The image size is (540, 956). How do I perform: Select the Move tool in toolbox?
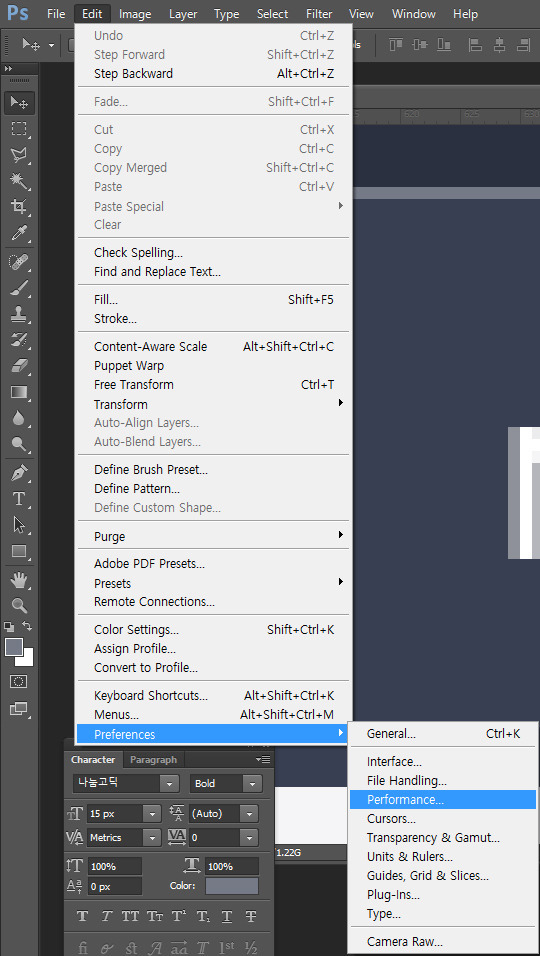point(19,102)
